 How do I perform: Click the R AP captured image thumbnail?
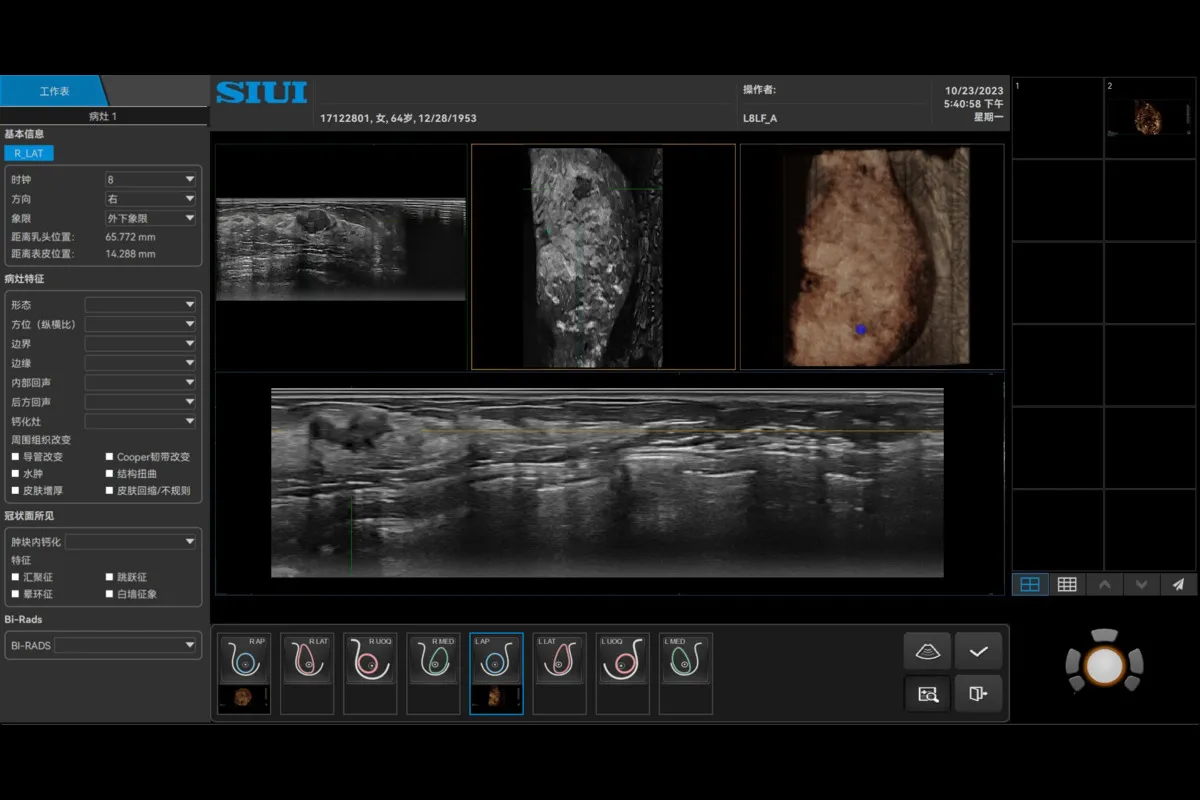[245, 698]
